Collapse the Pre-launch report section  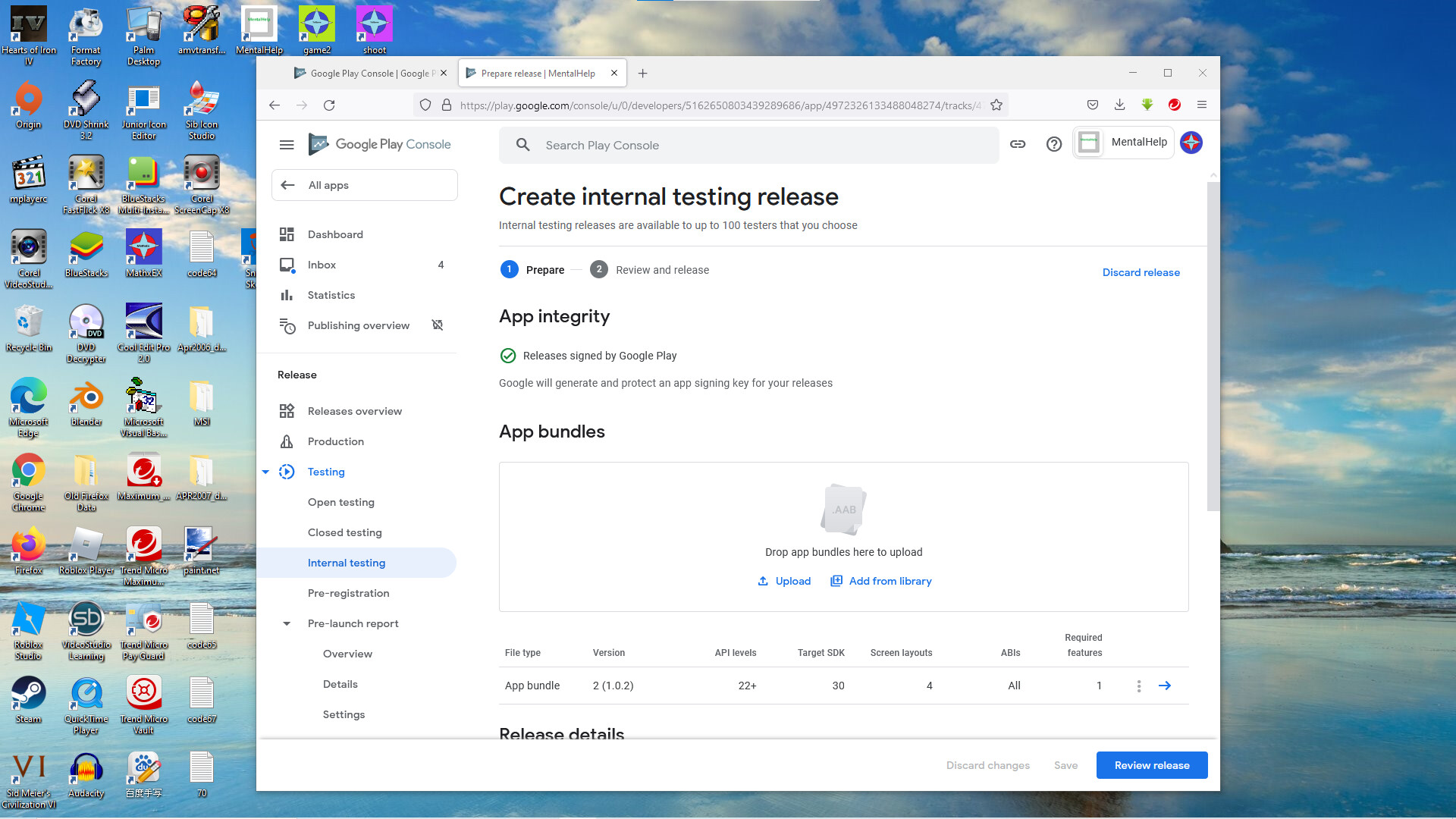pyautogui.click(x=287, y=623)
